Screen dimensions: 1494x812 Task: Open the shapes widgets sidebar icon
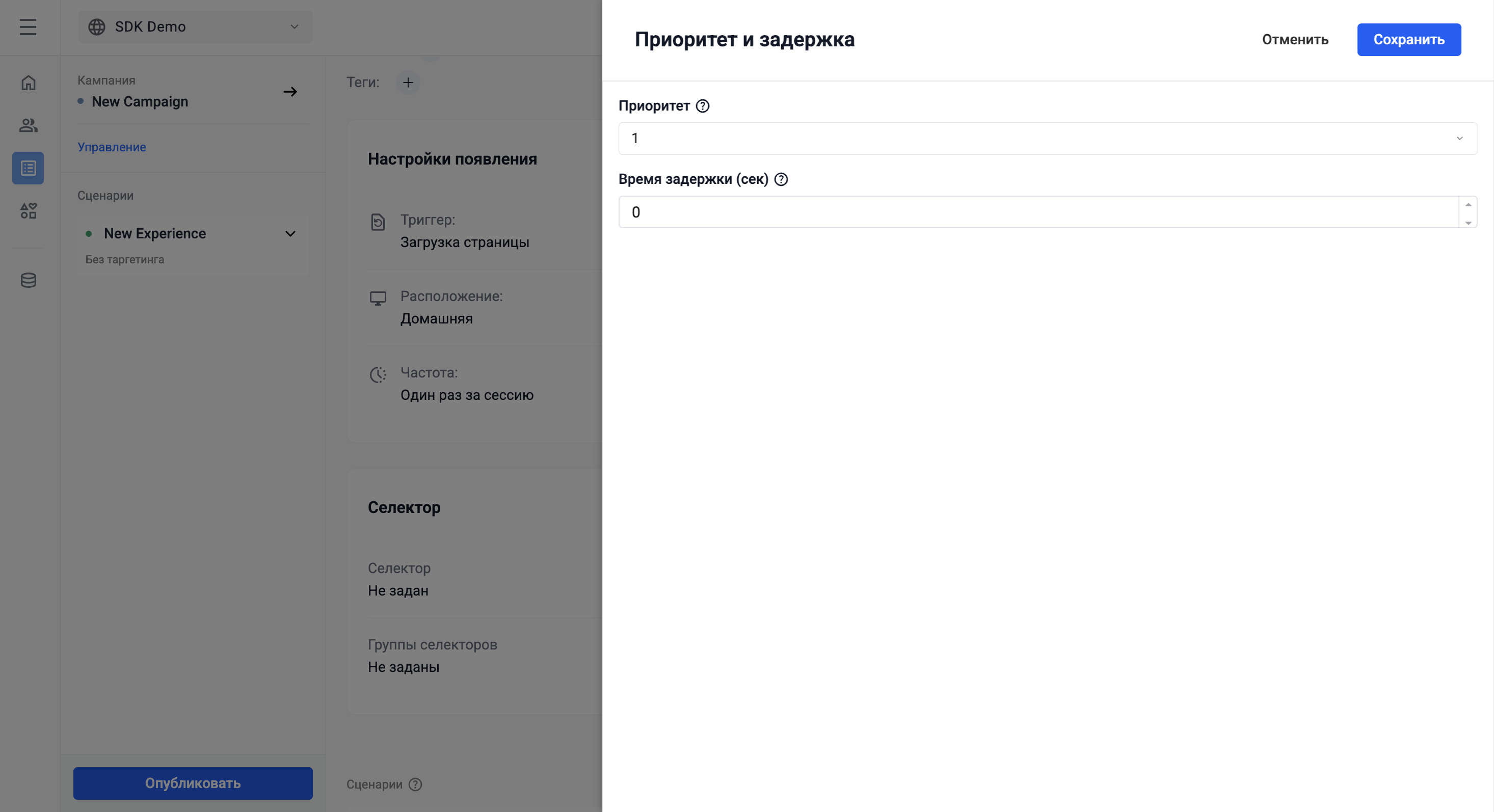tap(28, 210)
